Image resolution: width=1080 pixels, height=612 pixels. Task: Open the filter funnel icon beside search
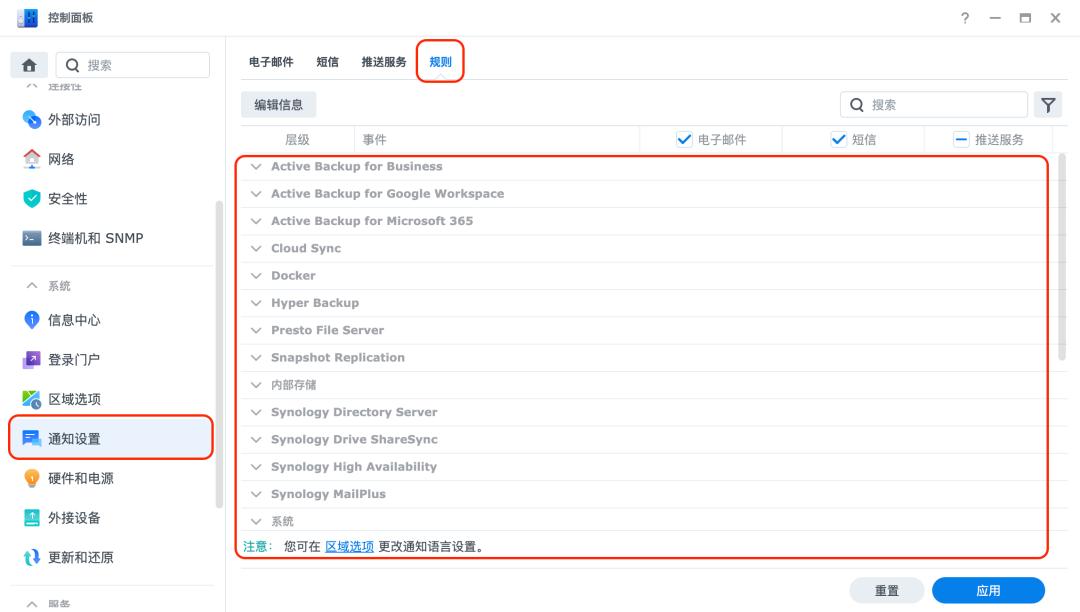(1048, 104)
